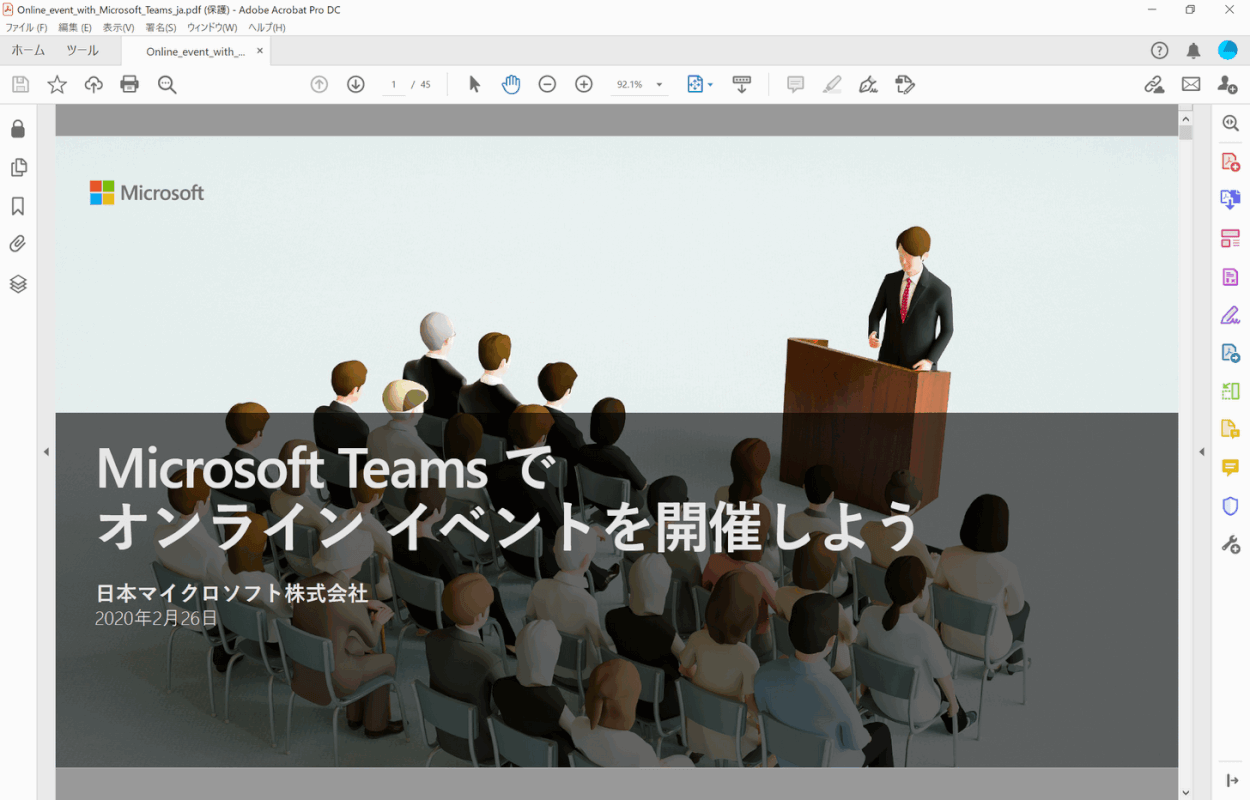
Task: Open the Bookmarks panel
Action: (18, 206)
